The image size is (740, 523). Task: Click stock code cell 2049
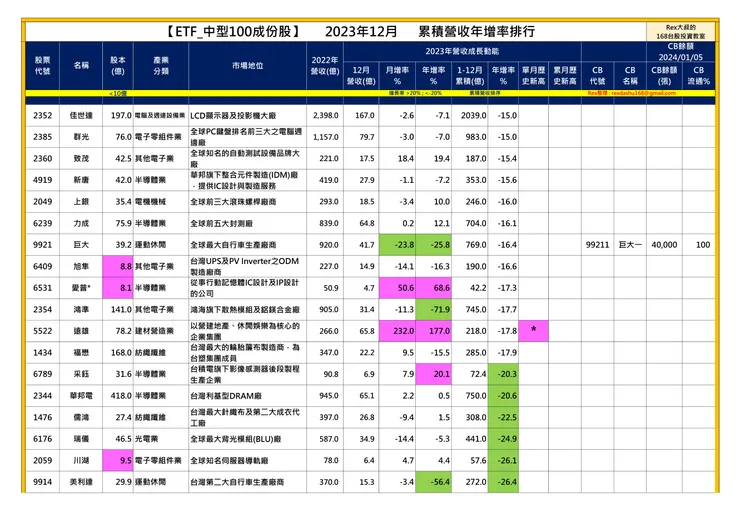[x=42, y=202]
